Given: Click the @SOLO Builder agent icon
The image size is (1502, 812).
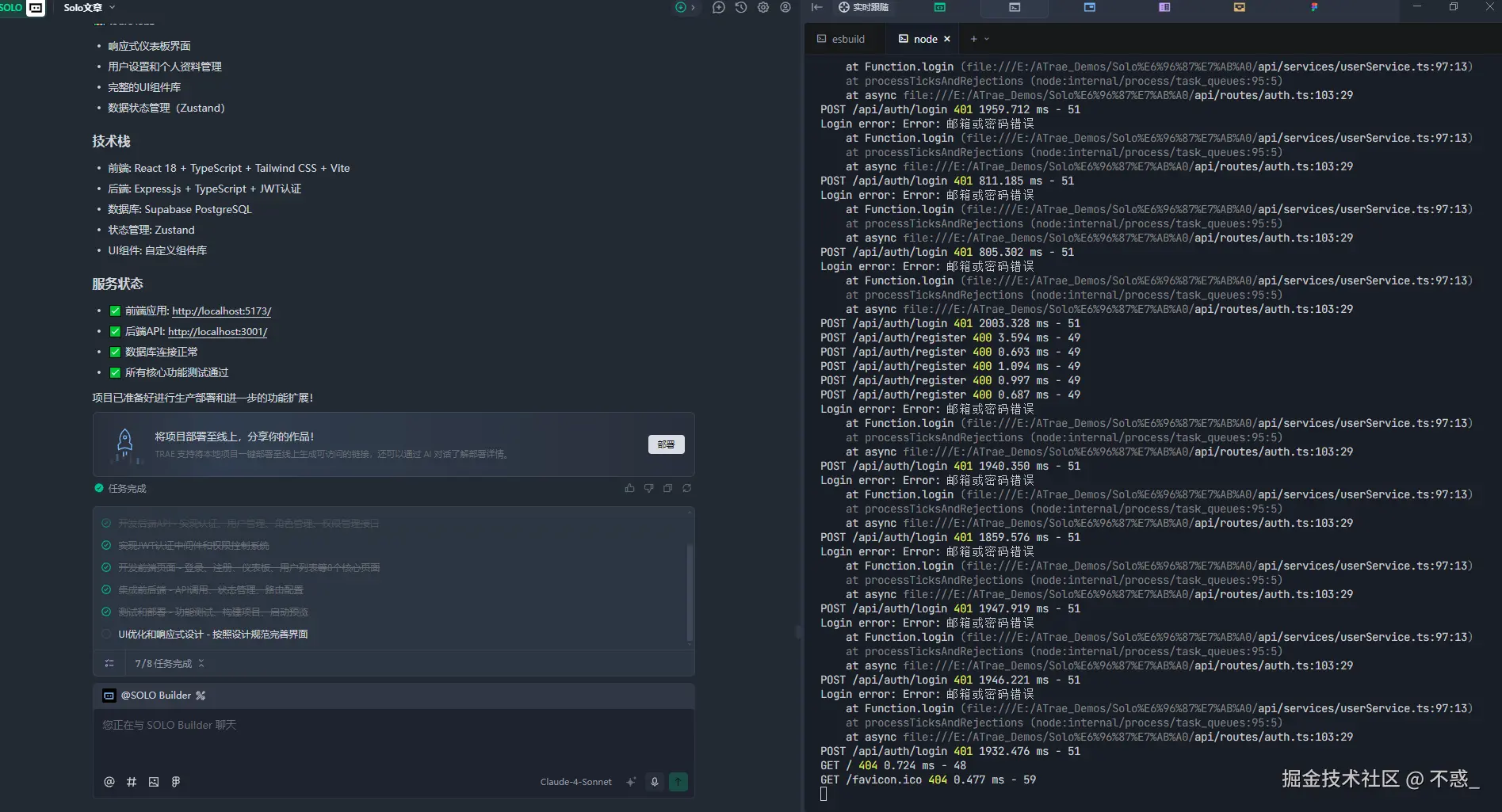Looking at the screenshot, I should click(109, 696).
